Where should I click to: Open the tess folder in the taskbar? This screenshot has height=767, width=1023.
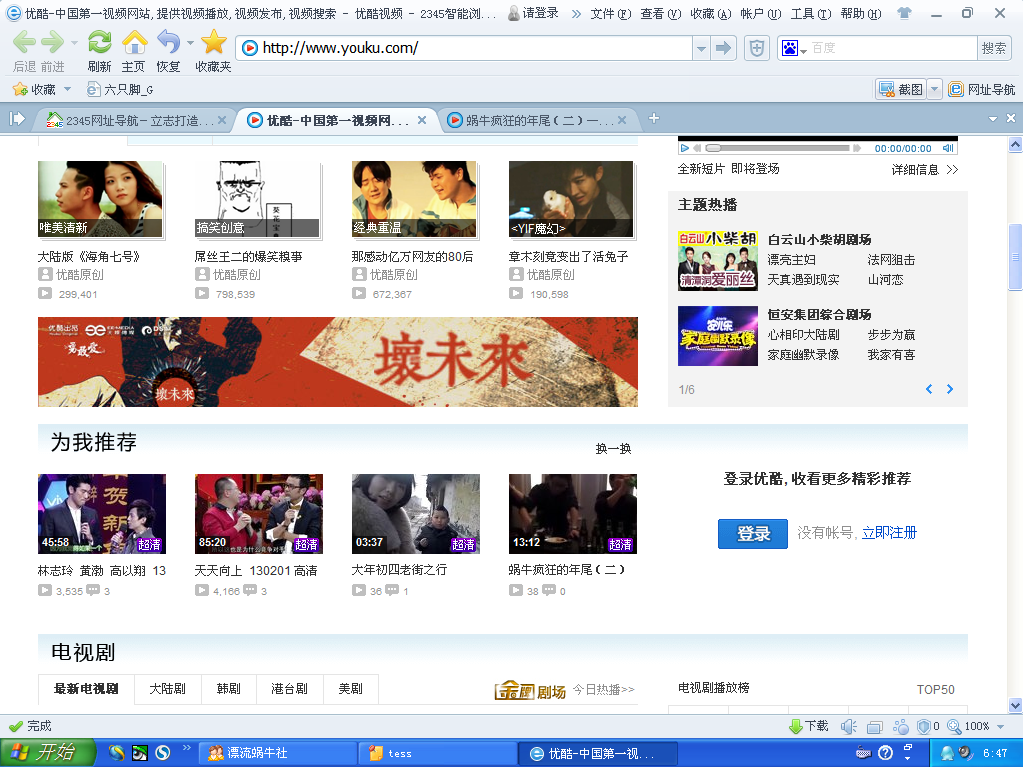(438, 753)
